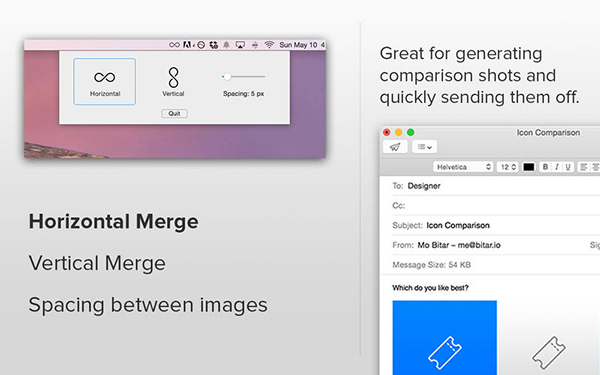Toggle italic formatting in Mail
The height and width of the screenshot is (375, 600).
point(557,167)
